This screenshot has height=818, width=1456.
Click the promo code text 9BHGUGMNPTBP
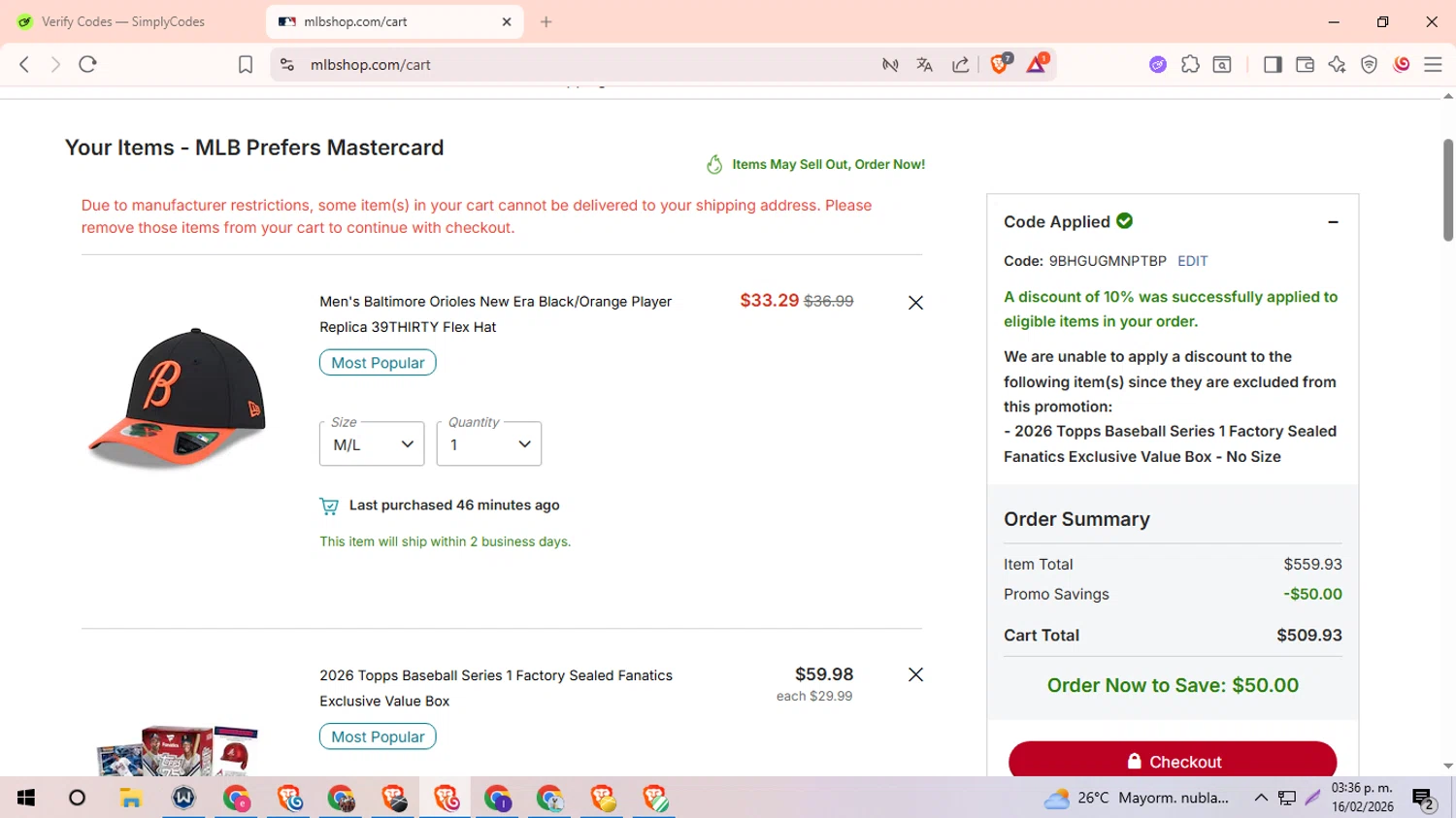[1108, 261]
